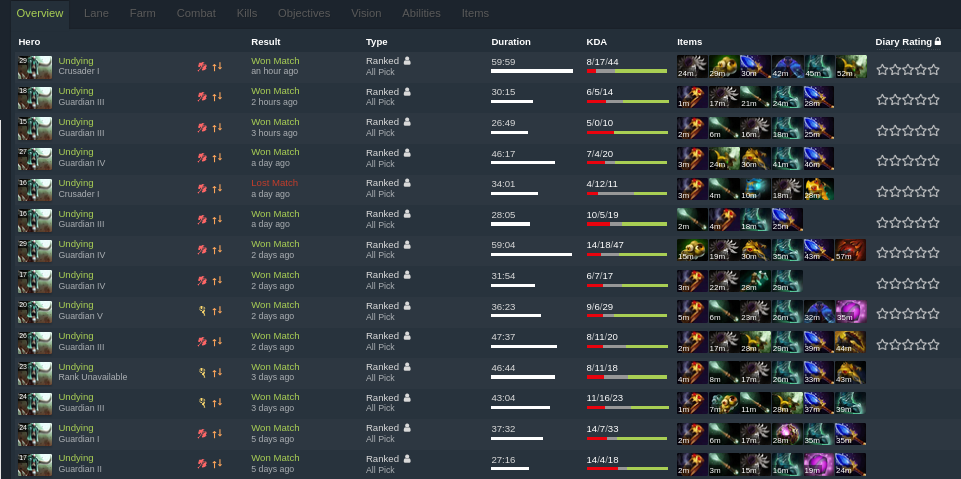Click party icon beside Ranked in 26:49 match

coord(407,122)
